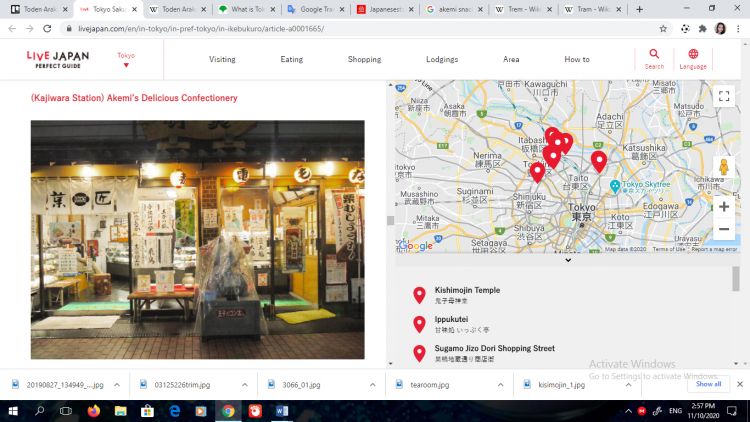The width and height of the screenshot is (750, 422).
Task: Open the Area menu
Action: point(511,59)
